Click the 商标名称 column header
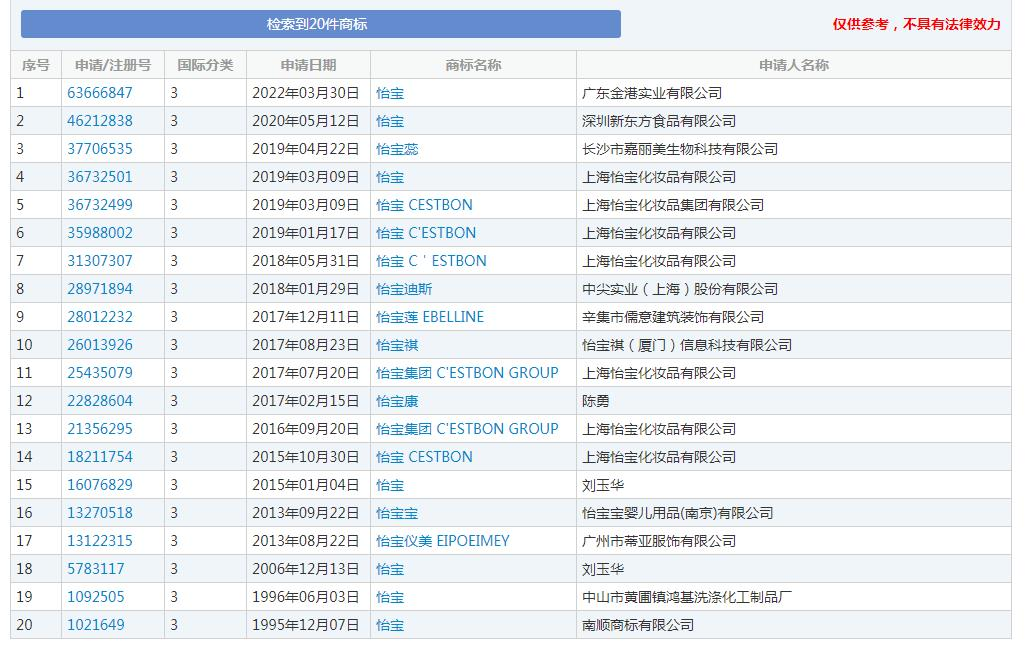The image size is (1029, 653). (x=473, y=65)
